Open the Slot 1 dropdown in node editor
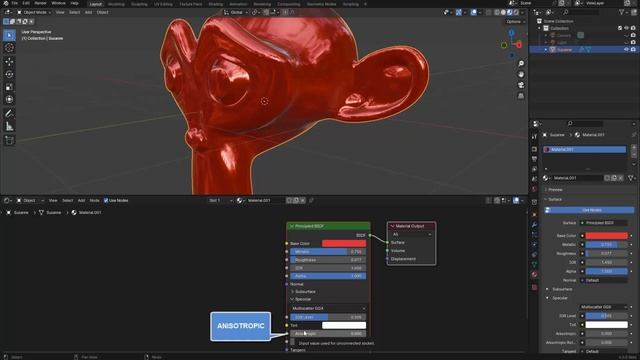Screen dimensions: 640x360 [x=220, y=200]
